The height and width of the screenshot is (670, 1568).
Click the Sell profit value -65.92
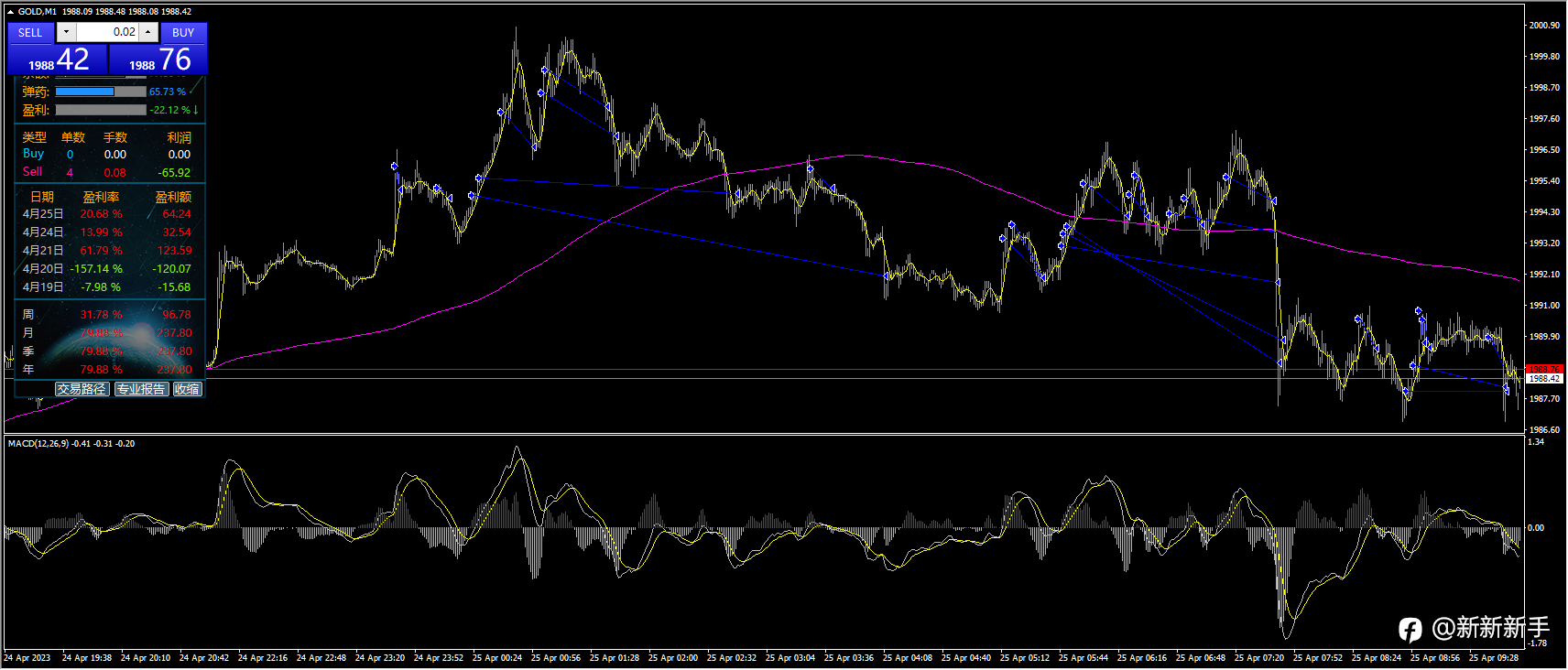click(x=174, y=173)
